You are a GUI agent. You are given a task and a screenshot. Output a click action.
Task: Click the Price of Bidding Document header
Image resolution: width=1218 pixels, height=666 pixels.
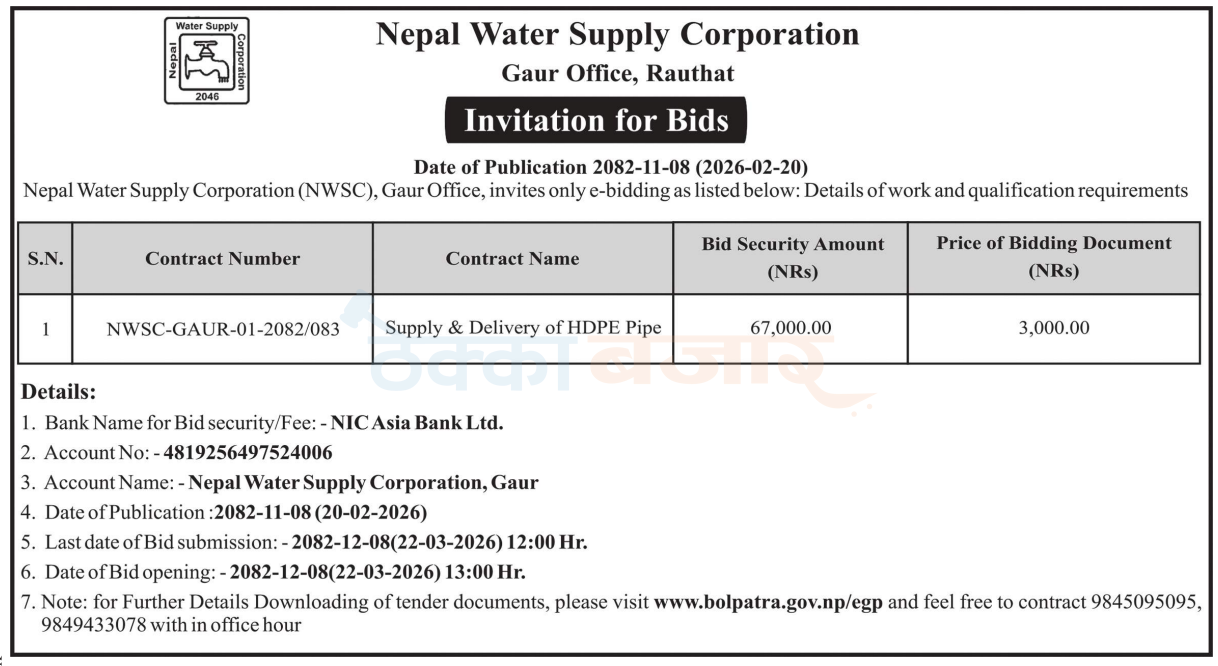pos(1054,258)
